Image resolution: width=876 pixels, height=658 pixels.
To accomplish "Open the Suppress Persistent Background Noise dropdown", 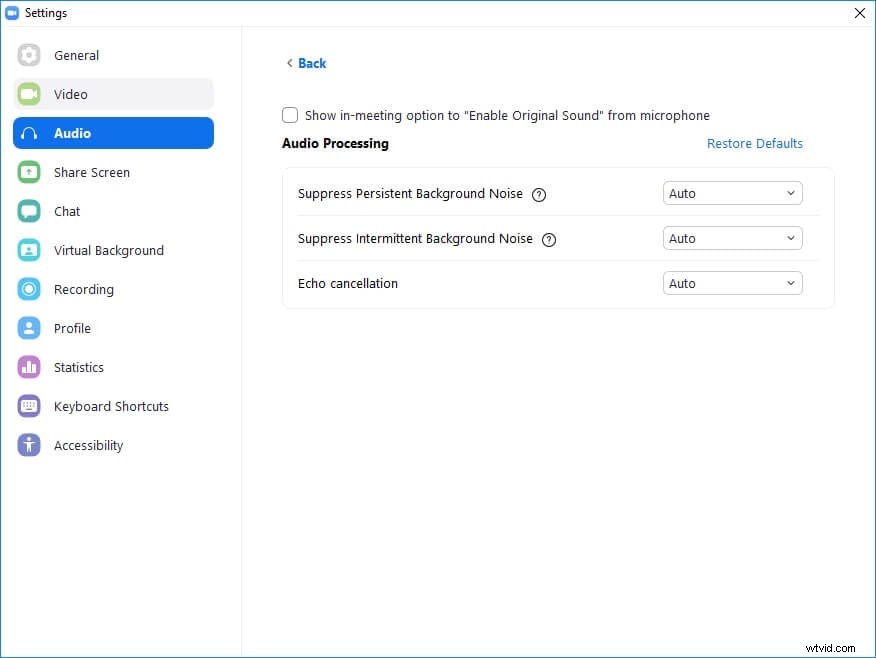I will click(732, 193).
